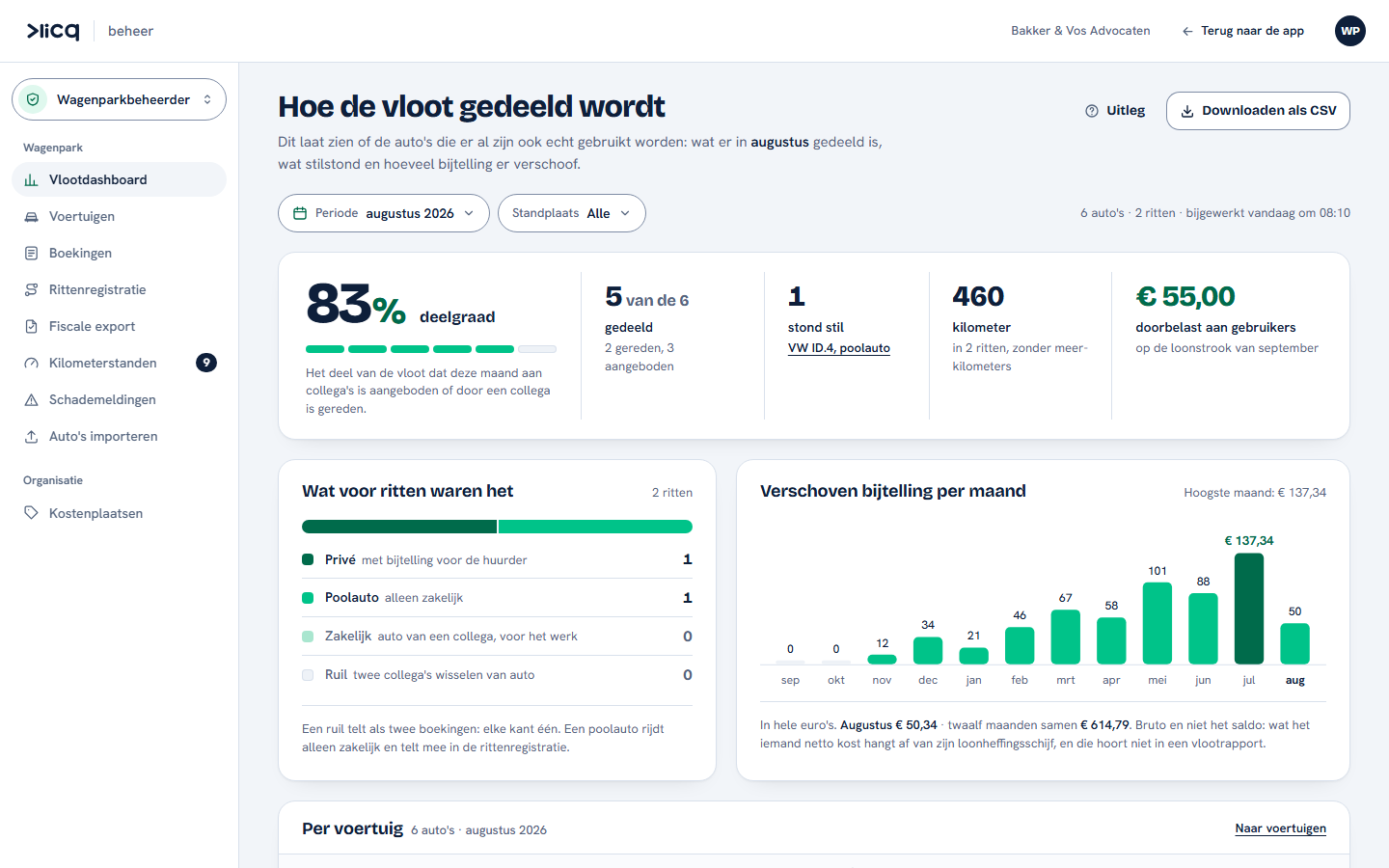Open the WP user avatar menu
This screenshot has height=868, width=1389.
click(1350, 31)
